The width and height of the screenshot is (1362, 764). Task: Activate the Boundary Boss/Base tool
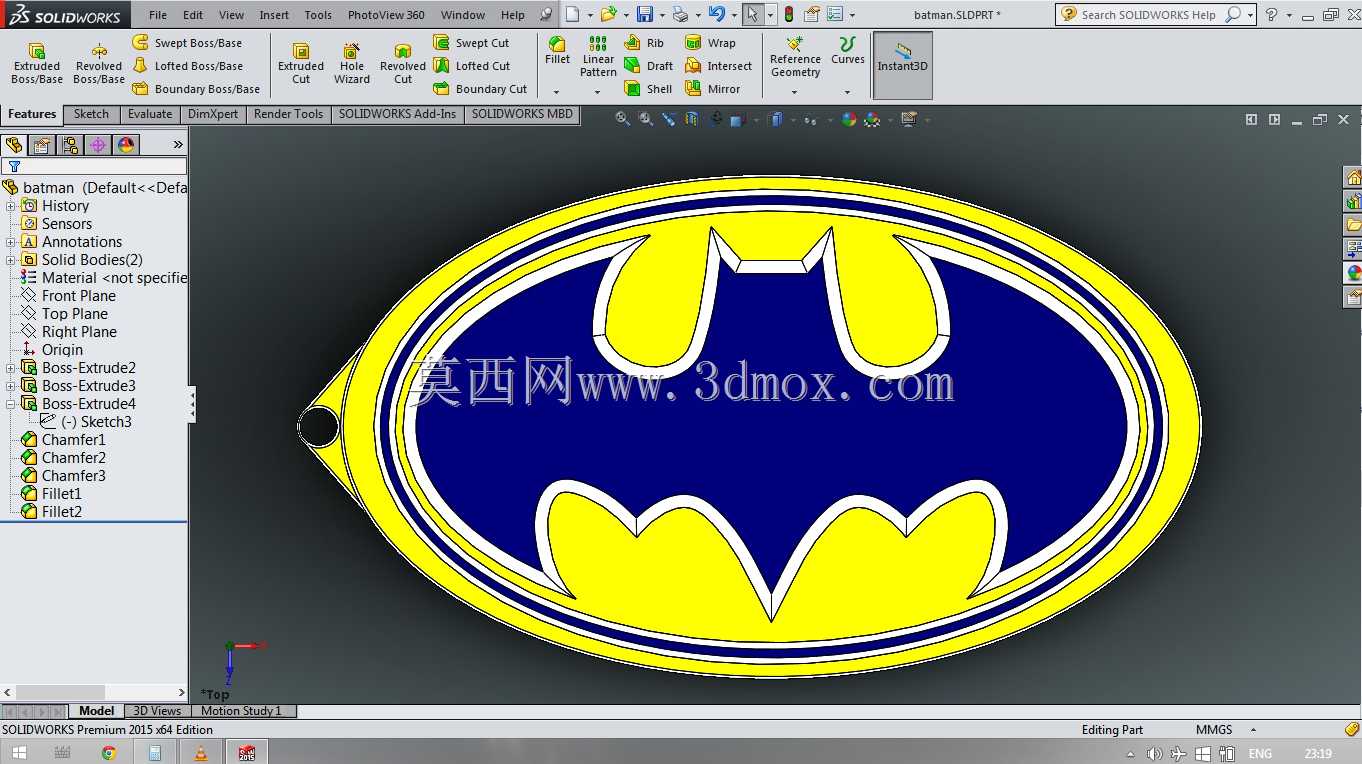(196, 89)
